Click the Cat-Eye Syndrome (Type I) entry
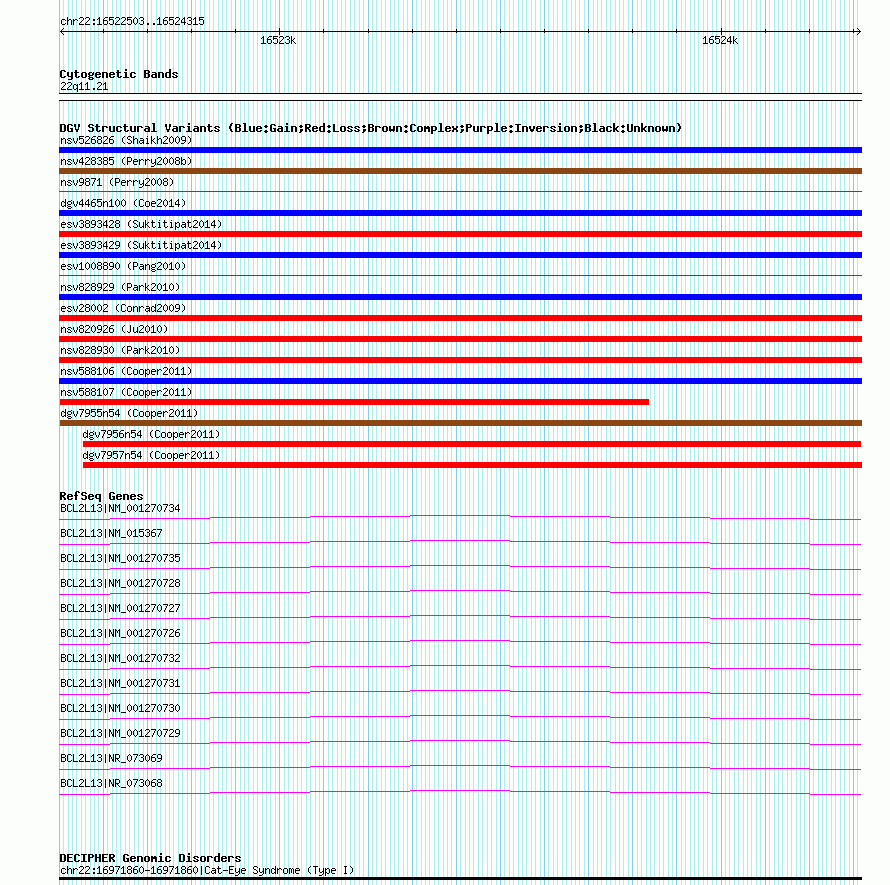Image resolution: width=890 pixels, height=885 pixels. (207, 870)
